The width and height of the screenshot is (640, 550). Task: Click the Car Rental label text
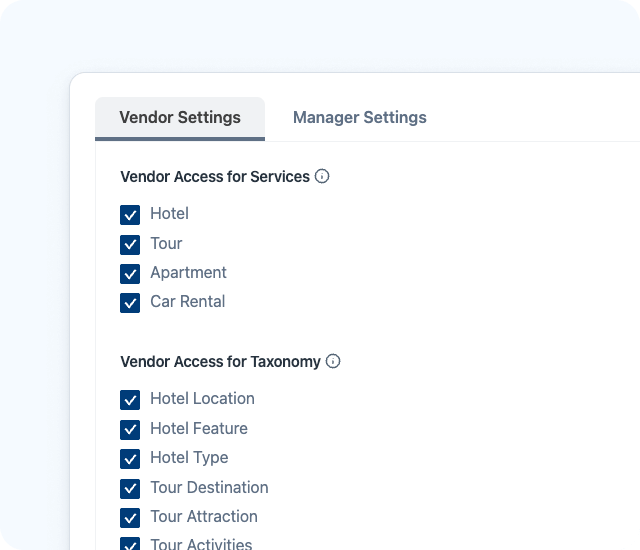point(187,301)
